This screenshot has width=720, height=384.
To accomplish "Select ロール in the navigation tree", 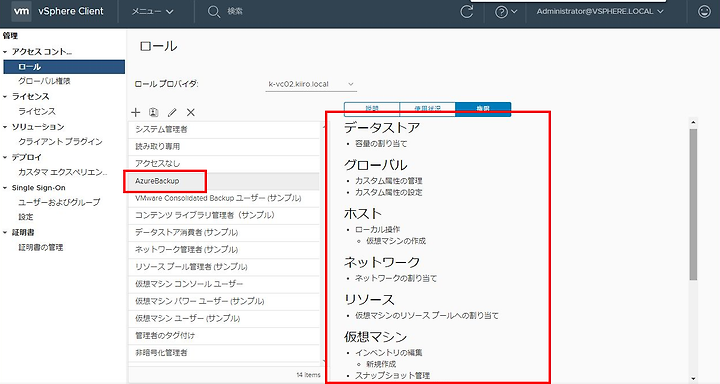I will 64,67.
